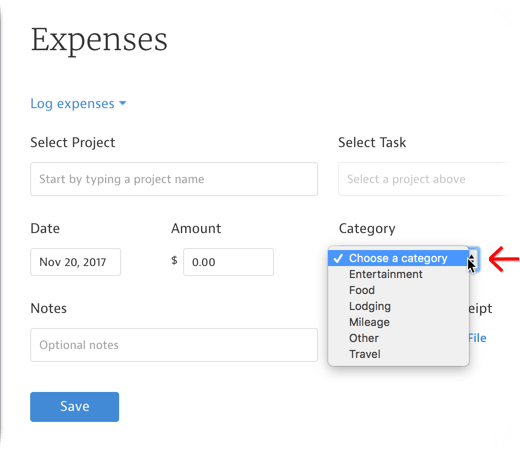The image size is (520, 450).
Task: Click the File link under Receipt
Action: [477, 338]
